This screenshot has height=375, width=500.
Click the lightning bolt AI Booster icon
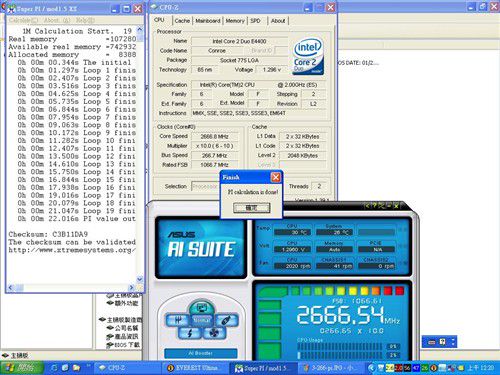pos(190,333)
